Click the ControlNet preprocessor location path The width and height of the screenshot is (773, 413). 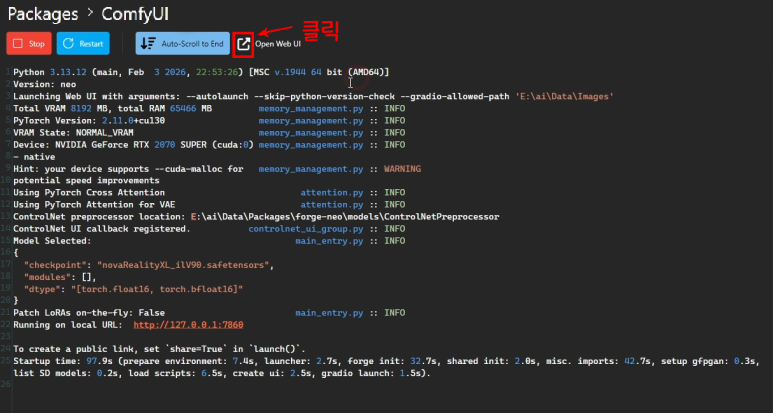tap(345, 217)
